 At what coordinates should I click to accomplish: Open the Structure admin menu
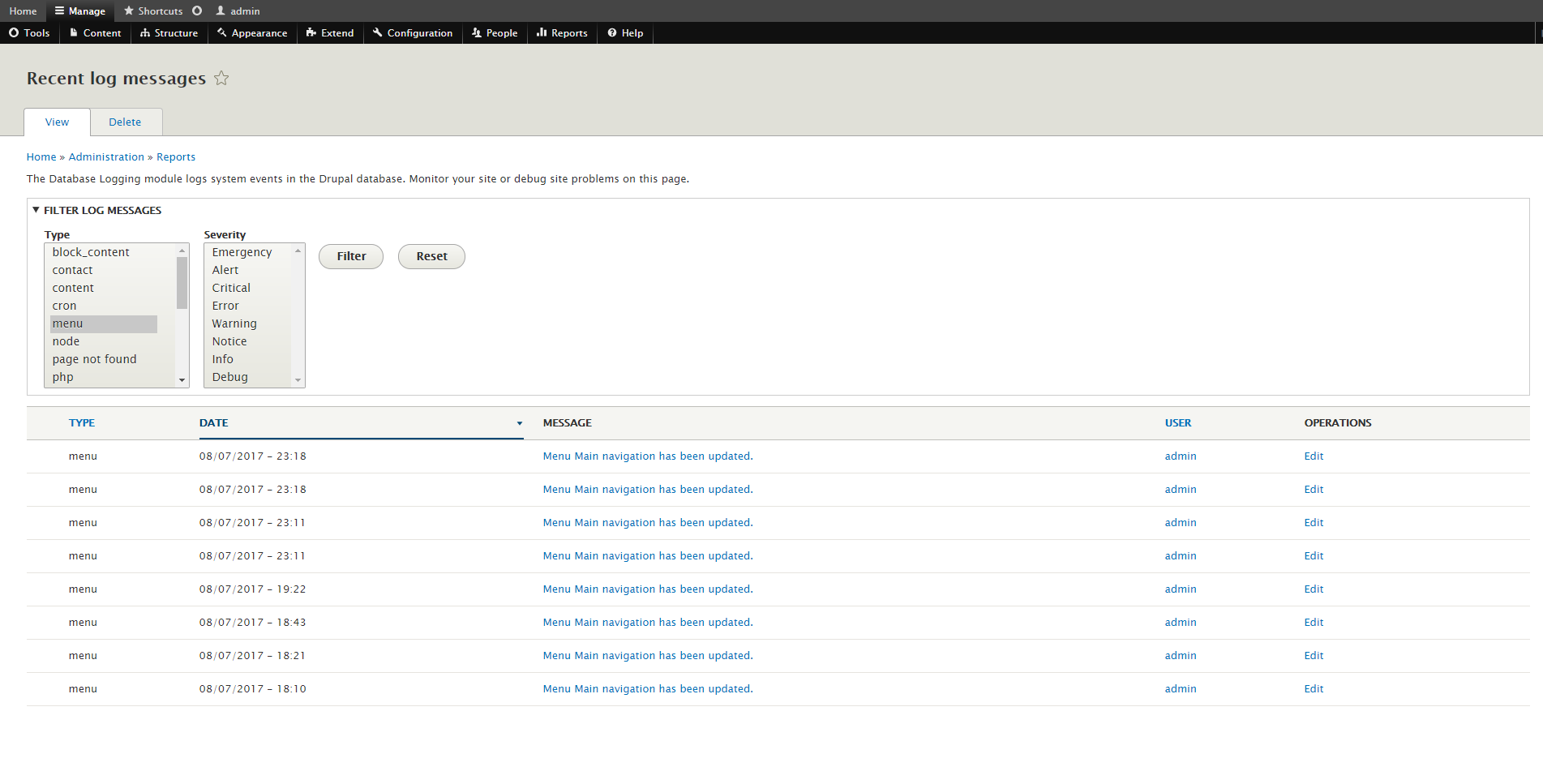point(169,33)
